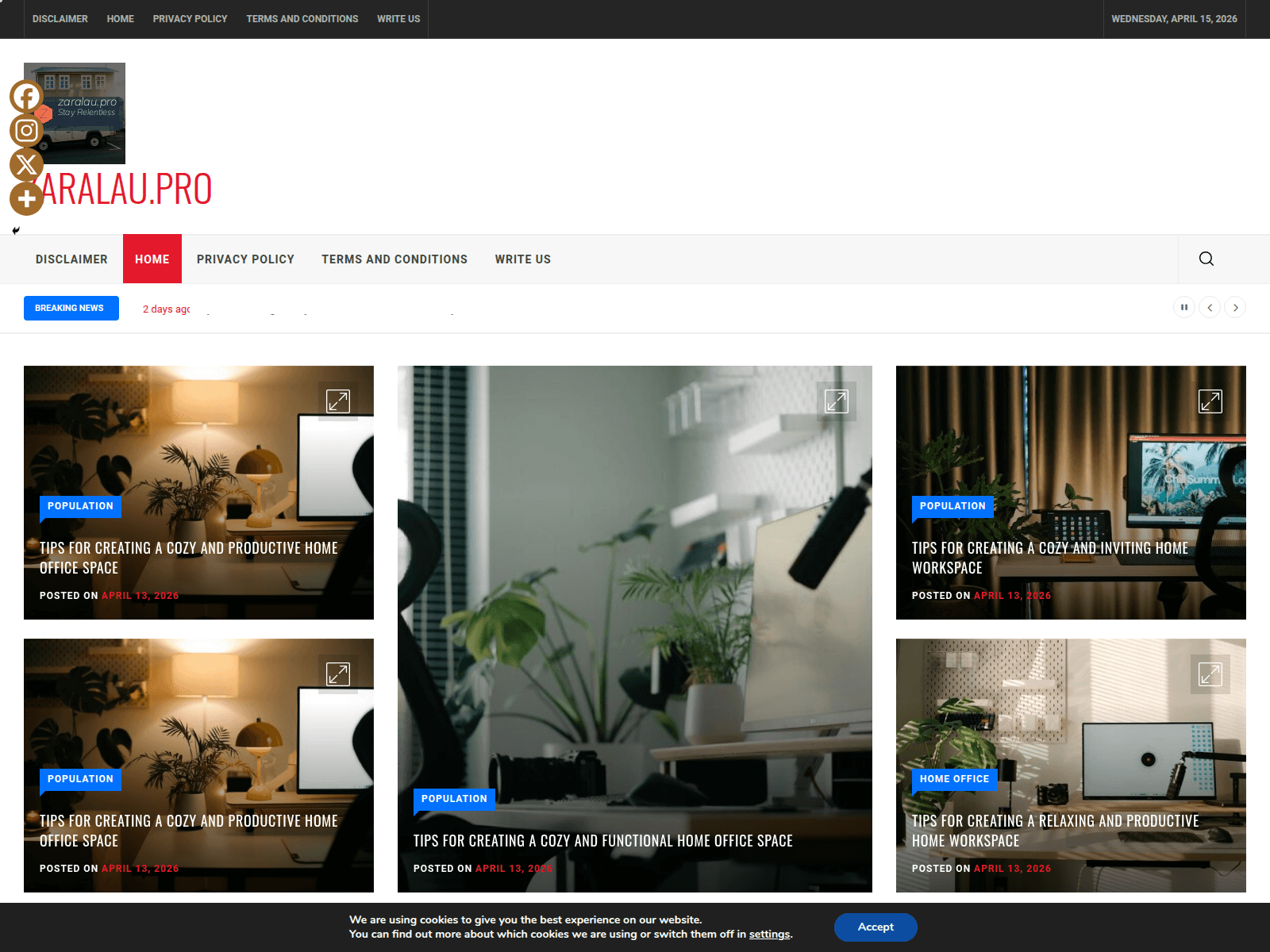Expand image on Inviting Home Workspace card
Image resolution: width=1270 pixels, height=952 pixels.
coord(1210,401)
